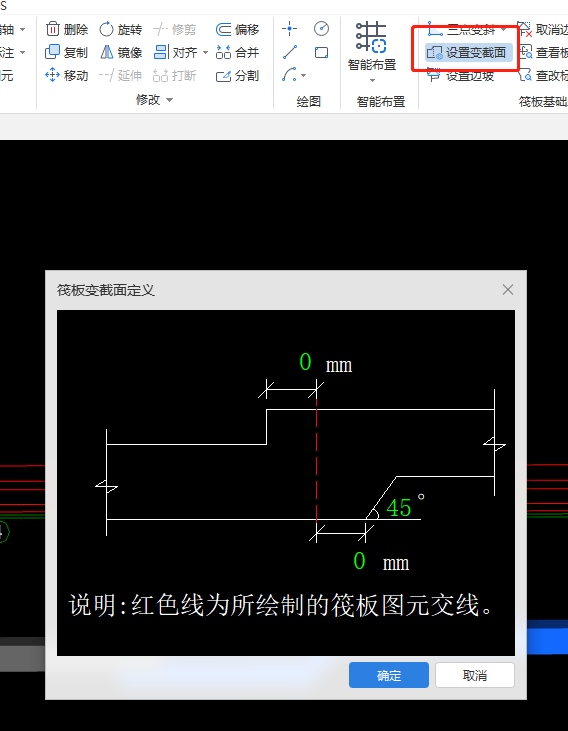Image resolution: width=568 pixels, height=731 pixels.
Task: Click the 删除 (delete) tool
Action: (x=67, y=29)
